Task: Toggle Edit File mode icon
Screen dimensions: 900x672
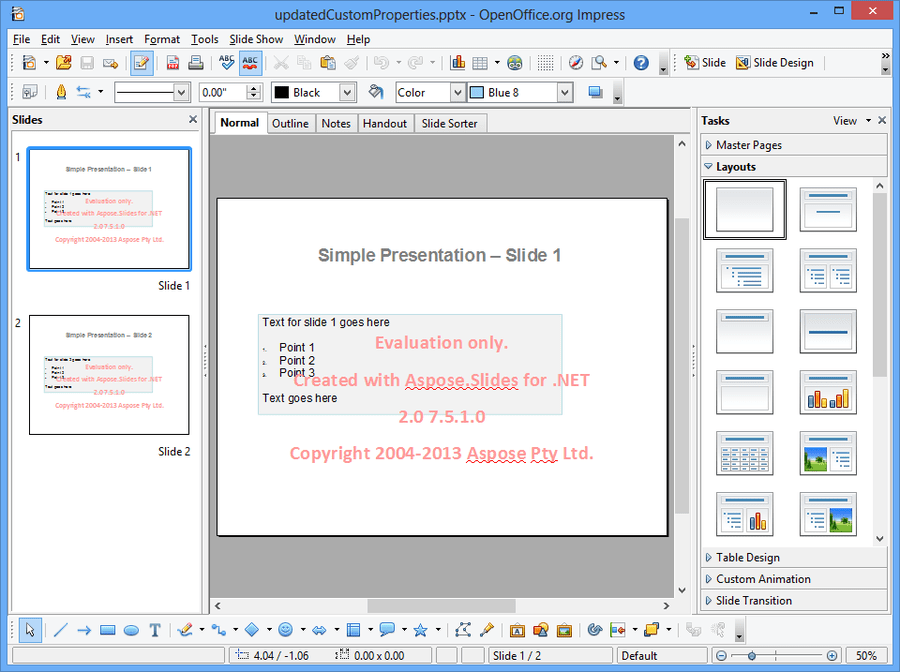Action: tap(141, 63)
